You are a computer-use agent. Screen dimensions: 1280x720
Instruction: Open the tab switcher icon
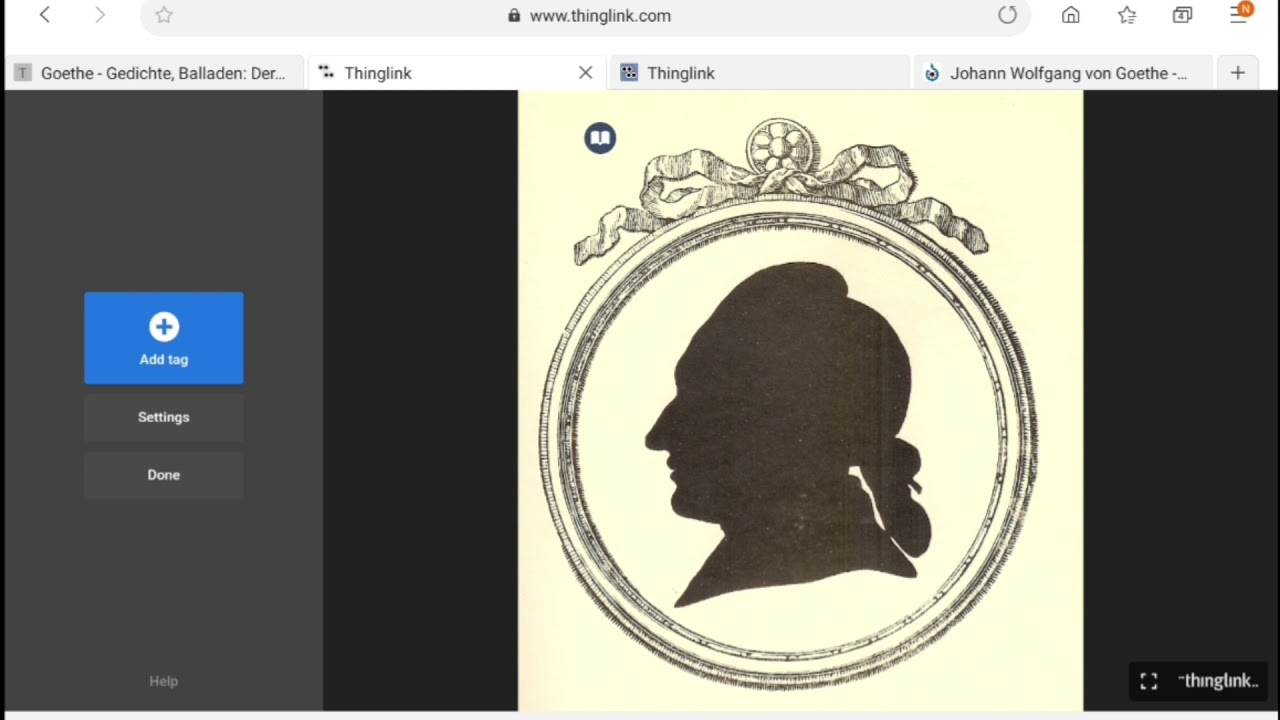tap(1182, 15)
